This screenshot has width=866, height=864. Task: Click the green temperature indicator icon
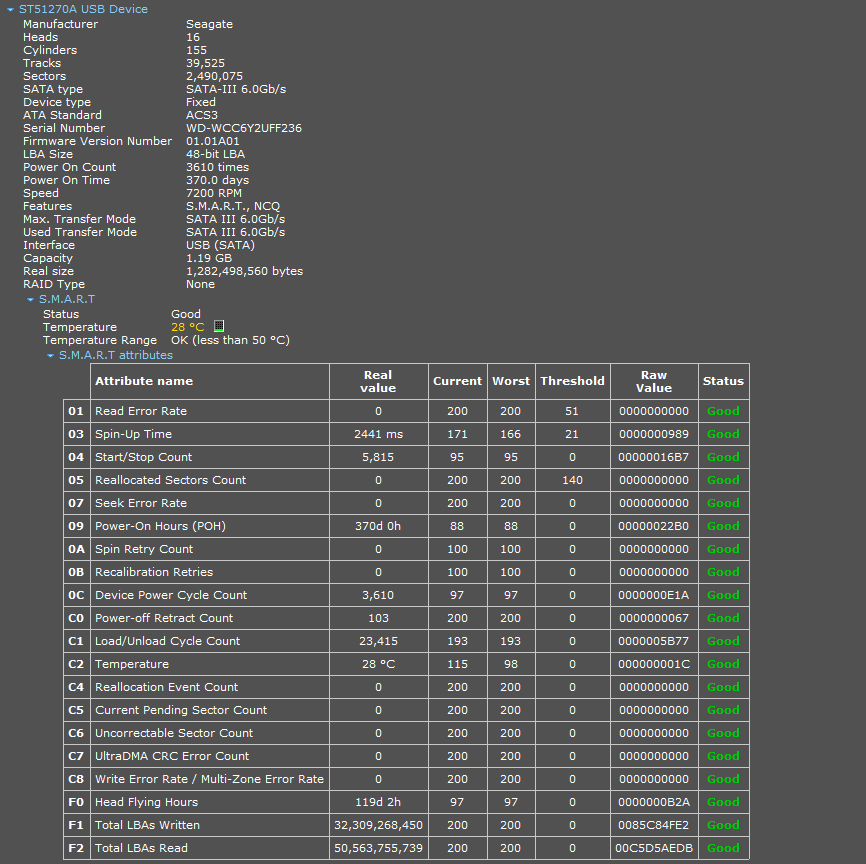(x=219, y=326)
